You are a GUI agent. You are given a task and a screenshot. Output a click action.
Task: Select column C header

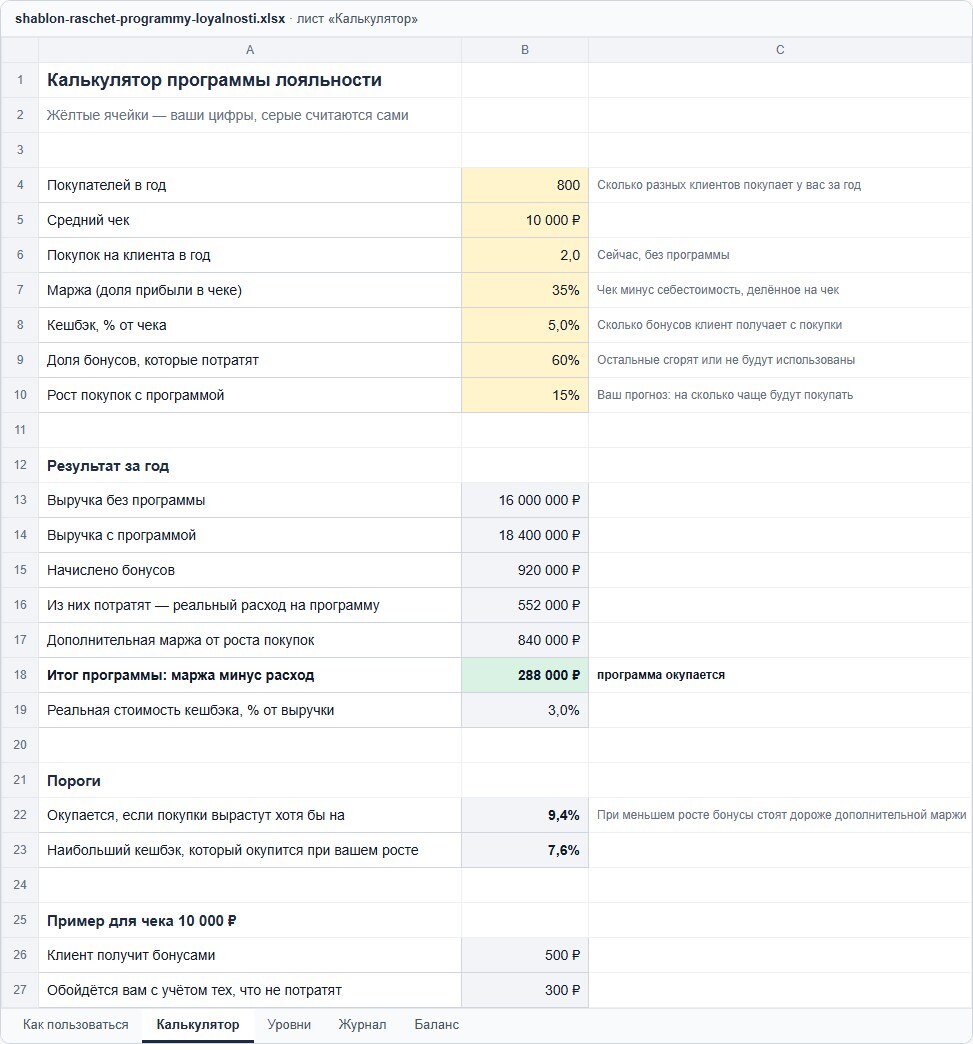point(780,50)
